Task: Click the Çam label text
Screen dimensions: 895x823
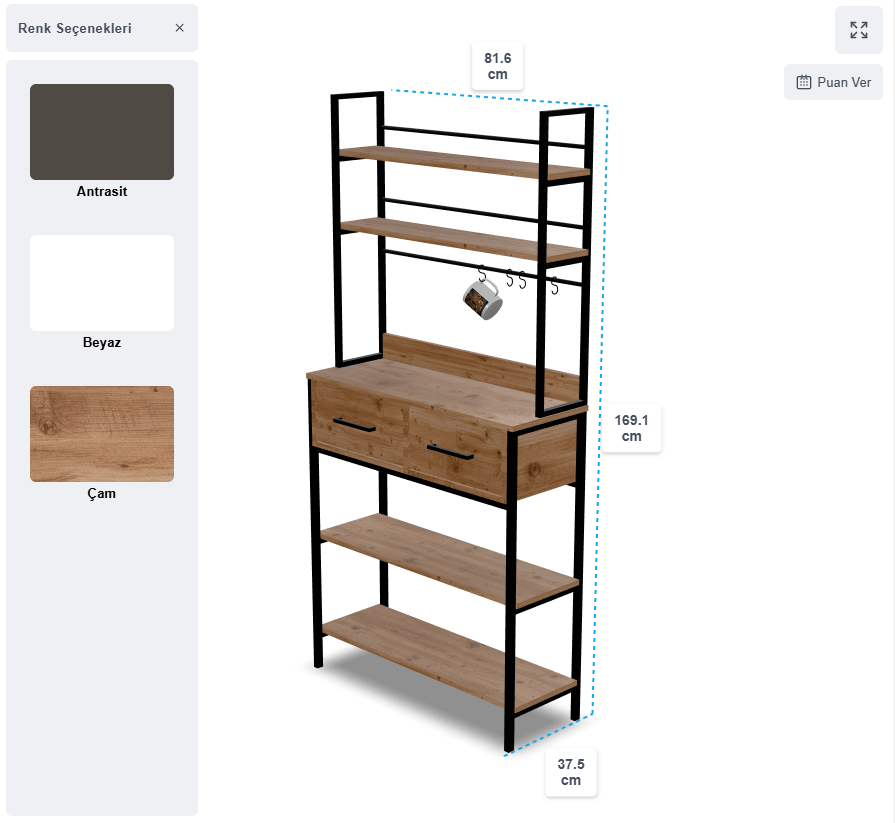Action: point(102,494)
